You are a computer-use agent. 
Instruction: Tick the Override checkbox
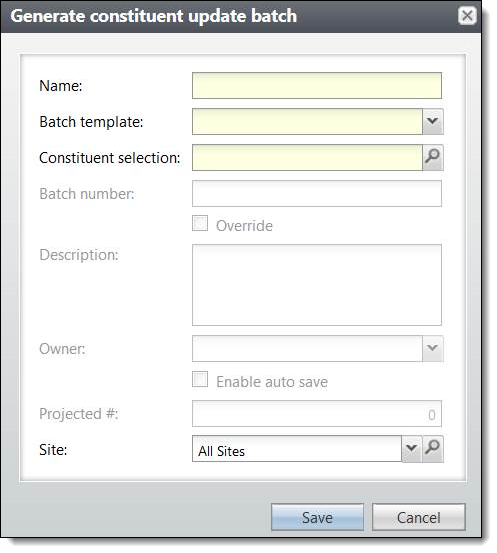[200, 223]
